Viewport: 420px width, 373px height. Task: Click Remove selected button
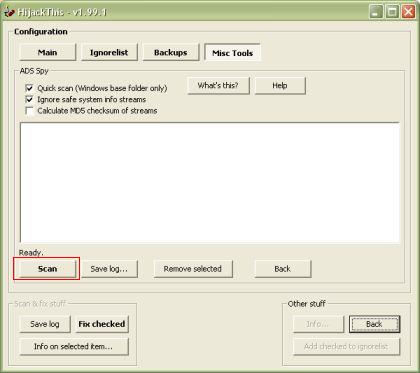(193, 269)
